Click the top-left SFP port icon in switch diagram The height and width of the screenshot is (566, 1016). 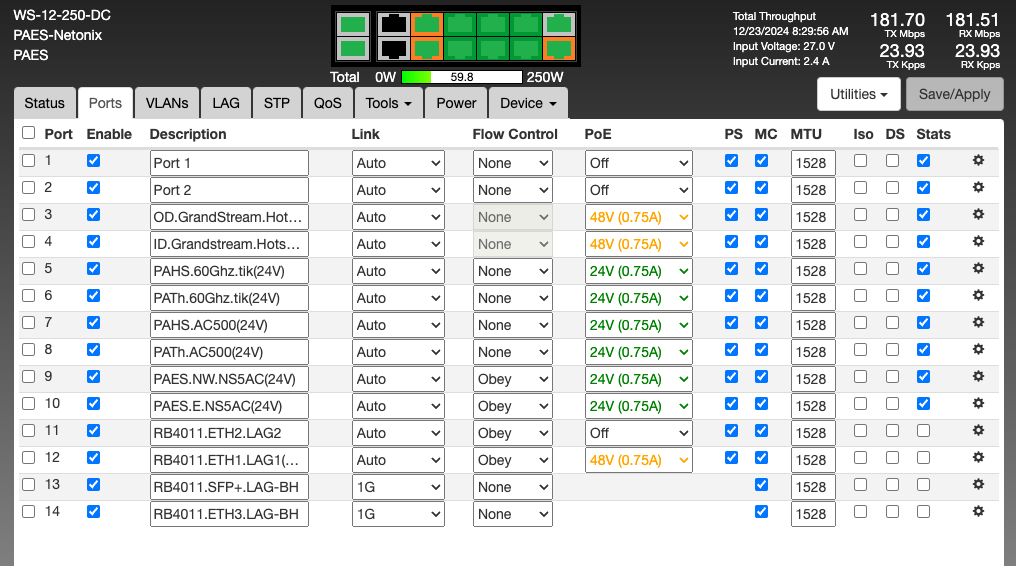pos(352,24)
